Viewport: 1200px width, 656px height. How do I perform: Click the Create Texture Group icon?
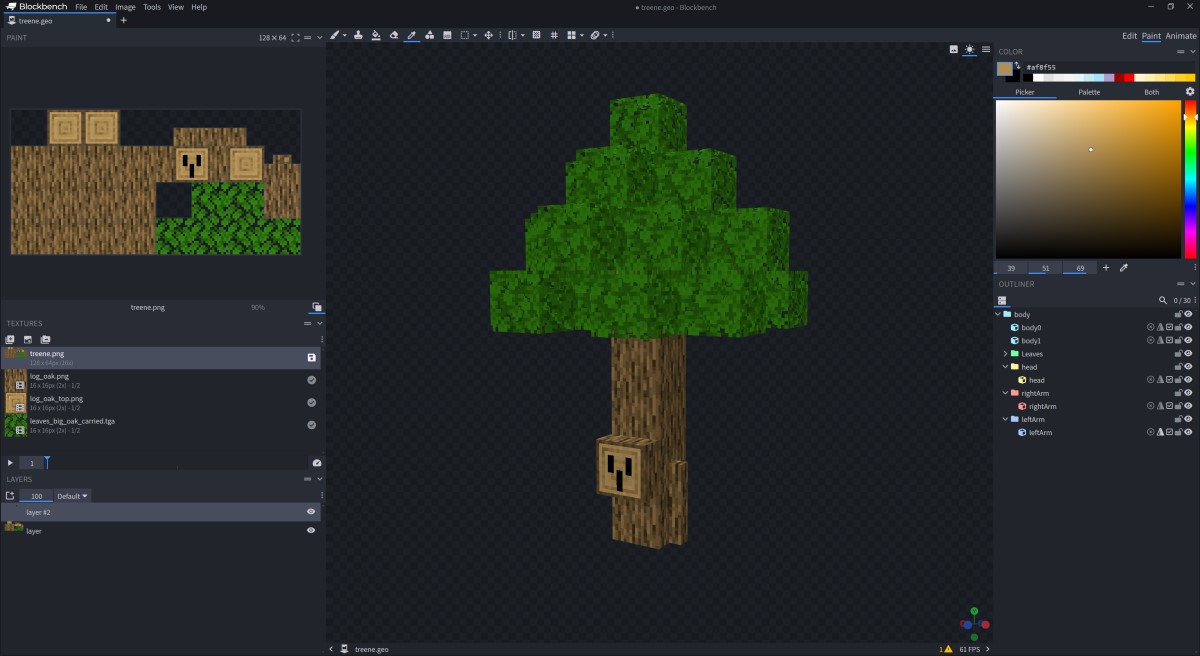[x=45, y=340]
